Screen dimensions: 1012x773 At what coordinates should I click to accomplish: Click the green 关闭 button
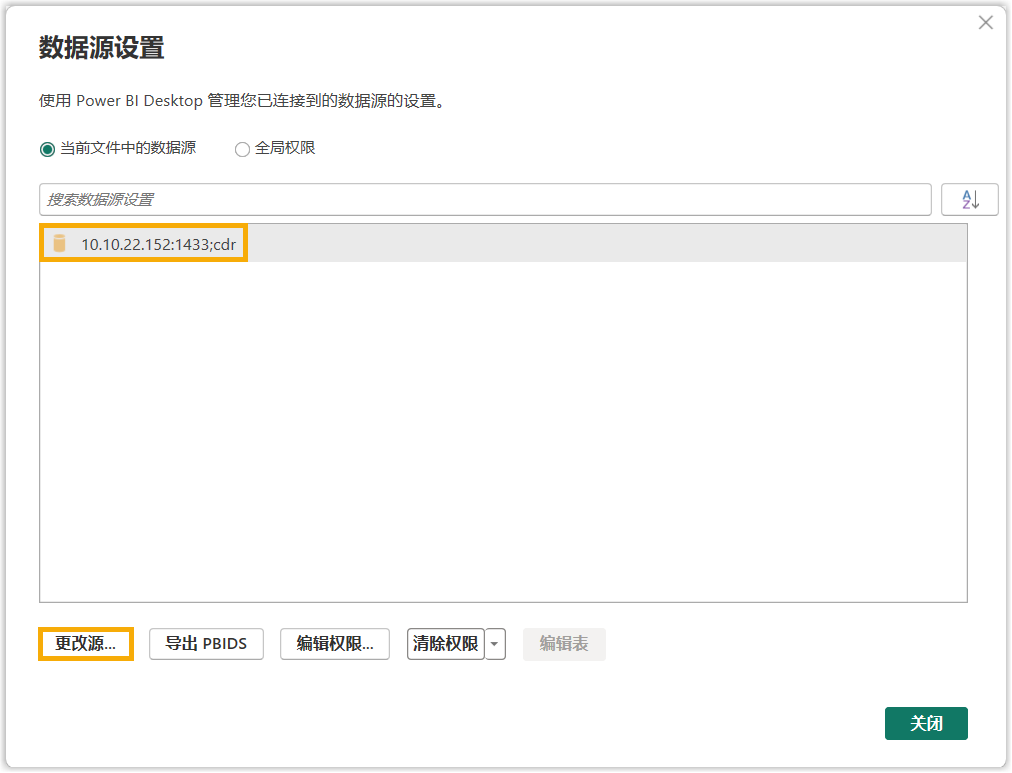click(x=926, y=723)
